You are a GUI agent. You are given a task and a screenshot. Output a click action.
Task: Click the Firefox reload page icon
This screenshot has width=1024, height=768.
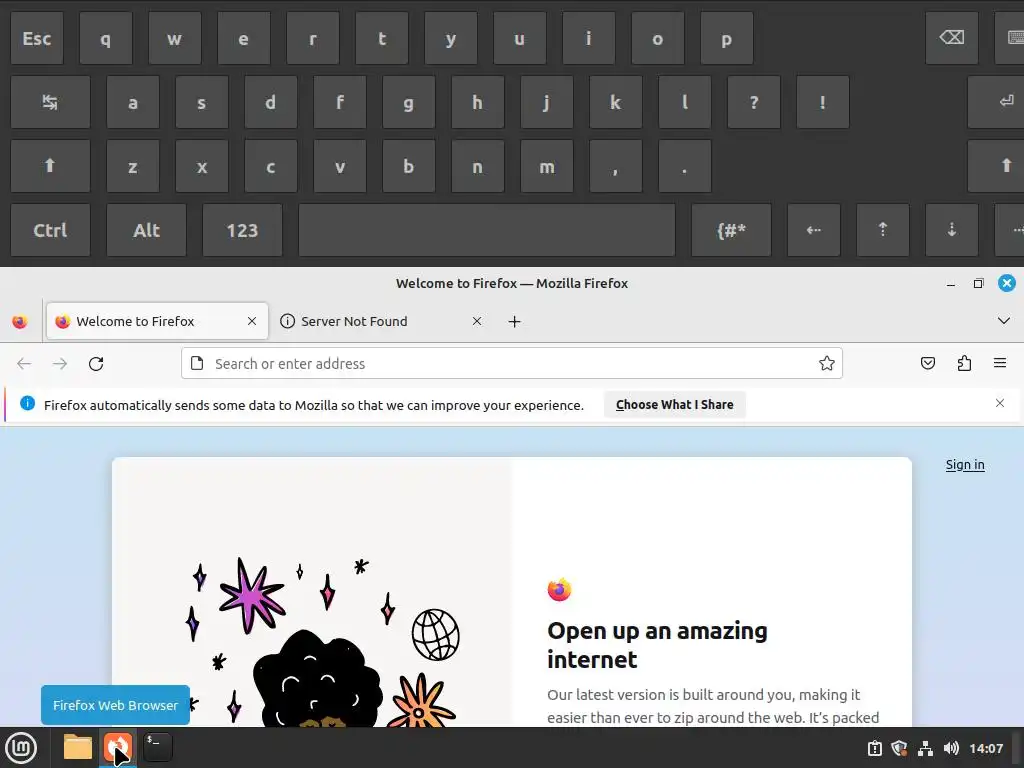tap(96, 364)
